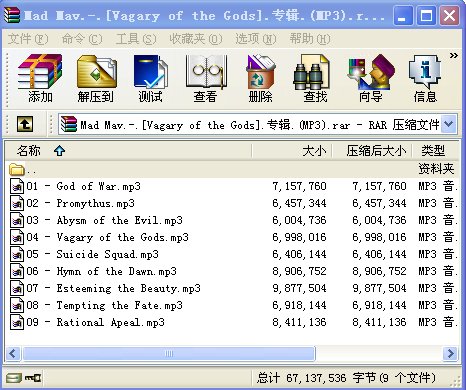Sort by the 类型 column header
Screen dimensions: 466x390
coord(435,151)
